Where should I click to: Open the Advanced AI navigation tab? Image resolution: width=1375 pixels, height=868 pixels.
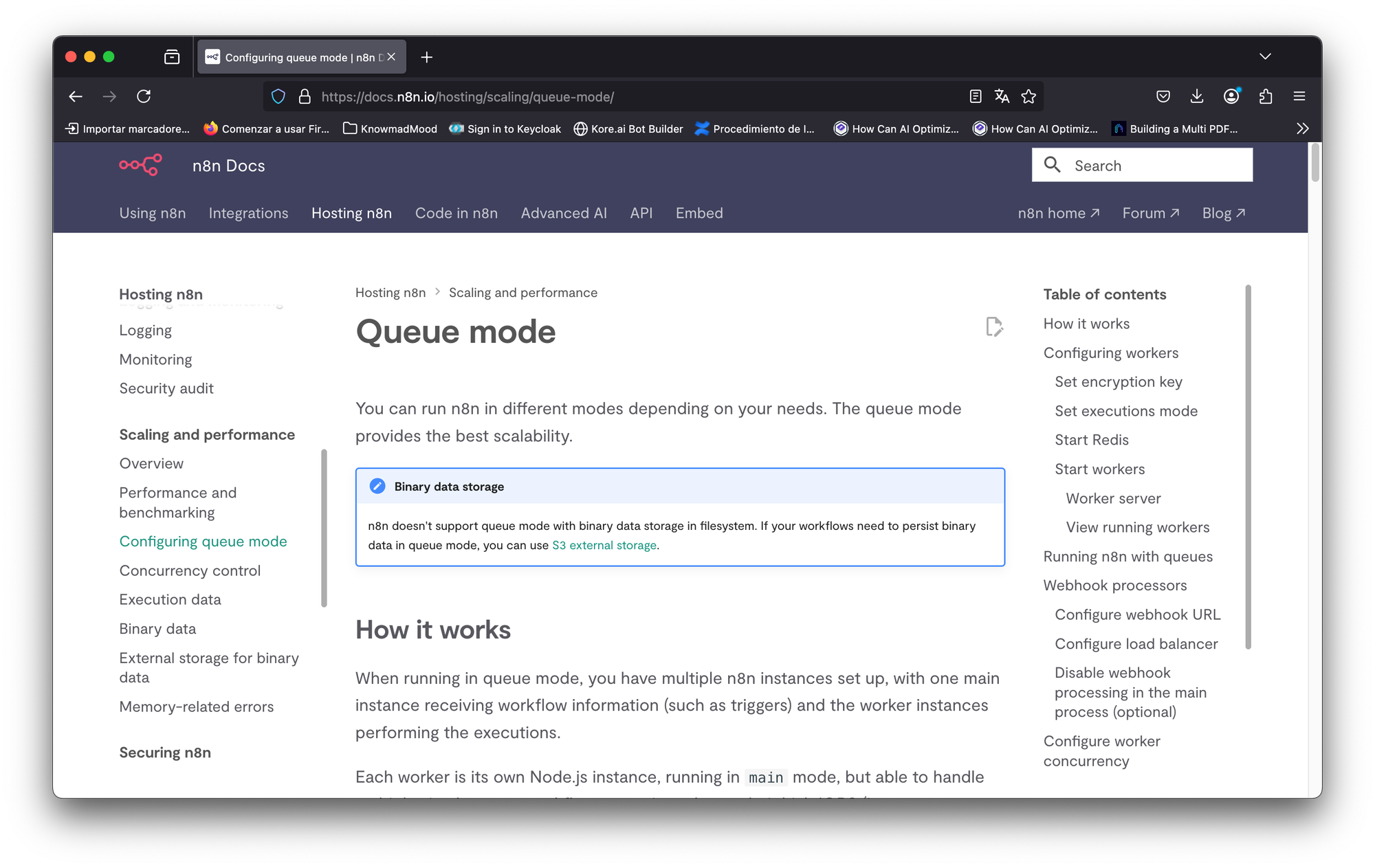[x=564, y=213]
